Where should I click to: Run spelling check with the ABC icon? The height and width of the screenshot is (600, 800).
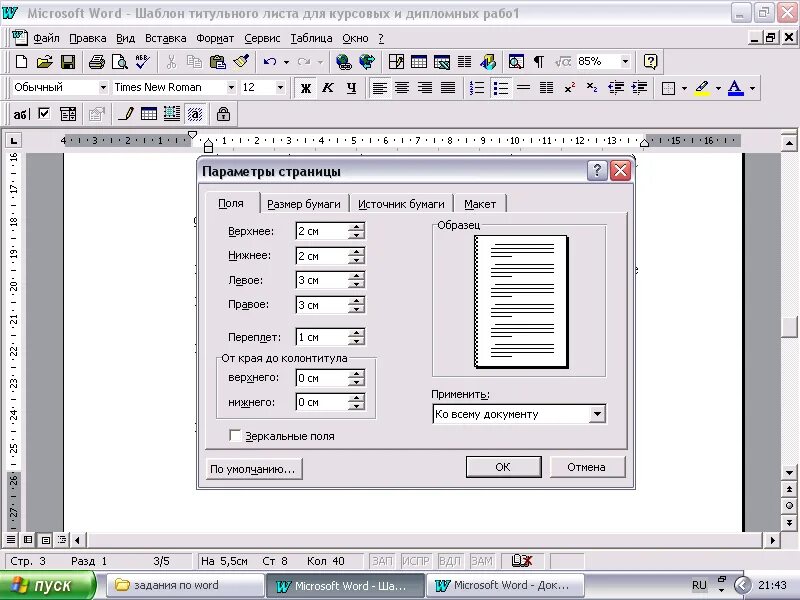pos(142,62)
